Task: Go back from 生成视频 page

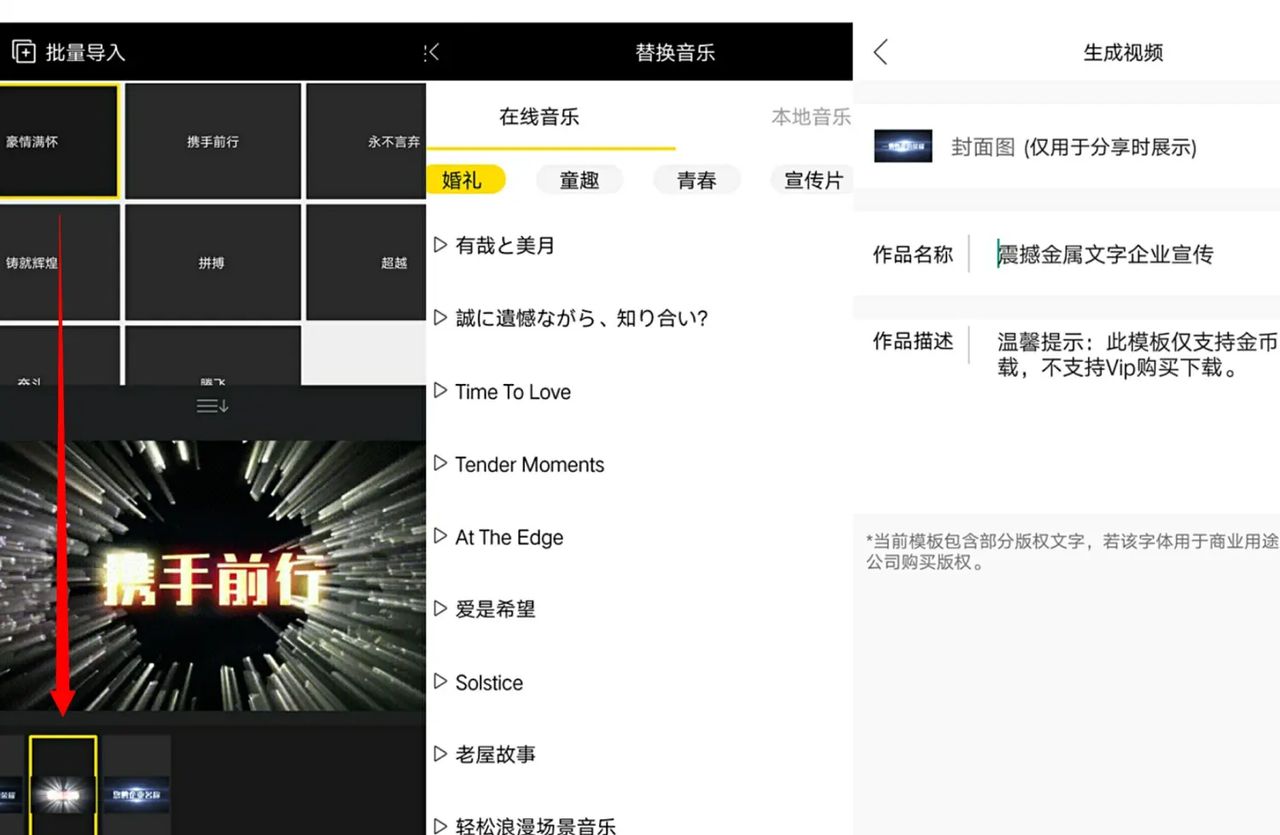Action: (x=881, y=52)
